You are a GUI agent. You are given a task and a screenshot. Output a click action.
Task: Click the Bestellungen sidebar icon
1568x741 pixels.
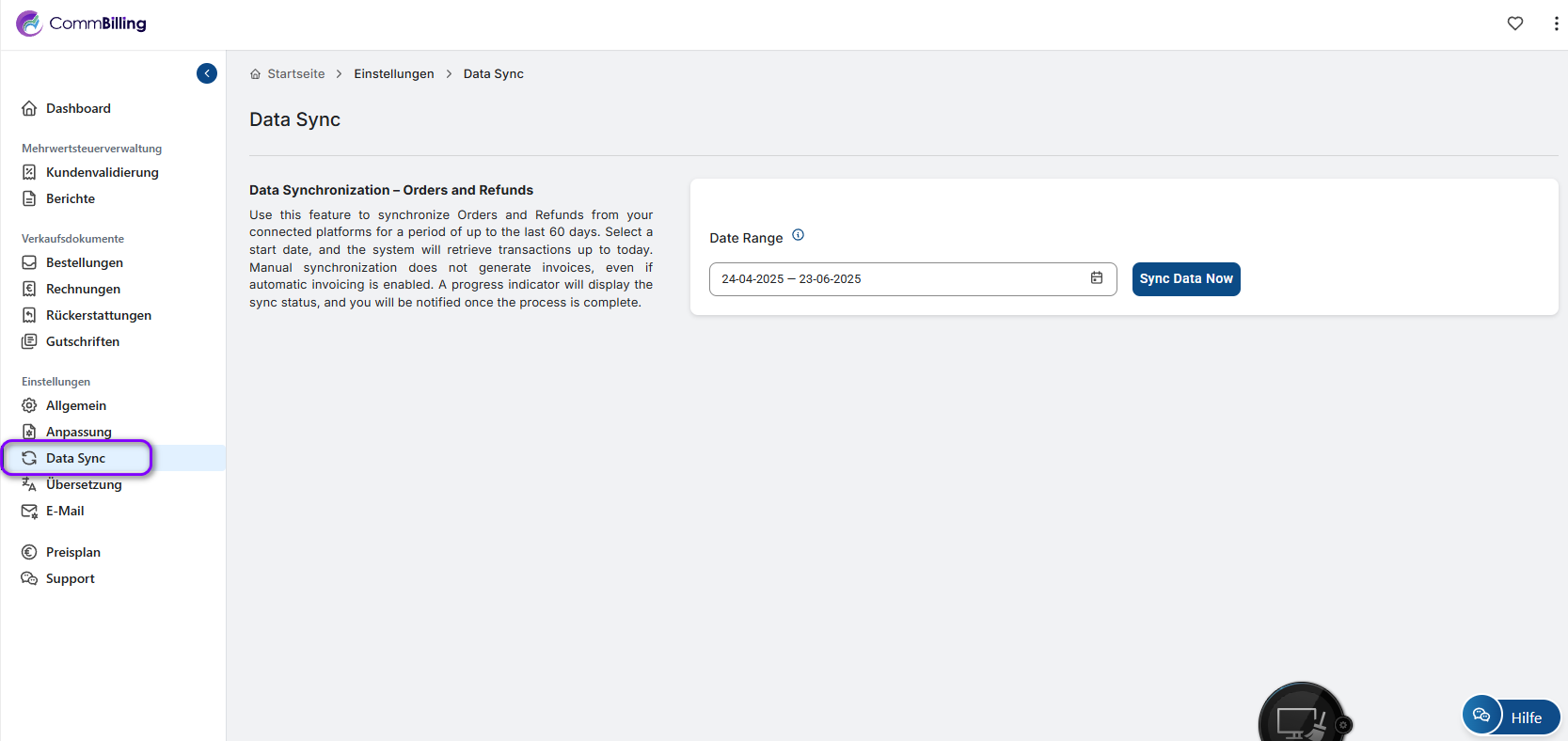29,262
